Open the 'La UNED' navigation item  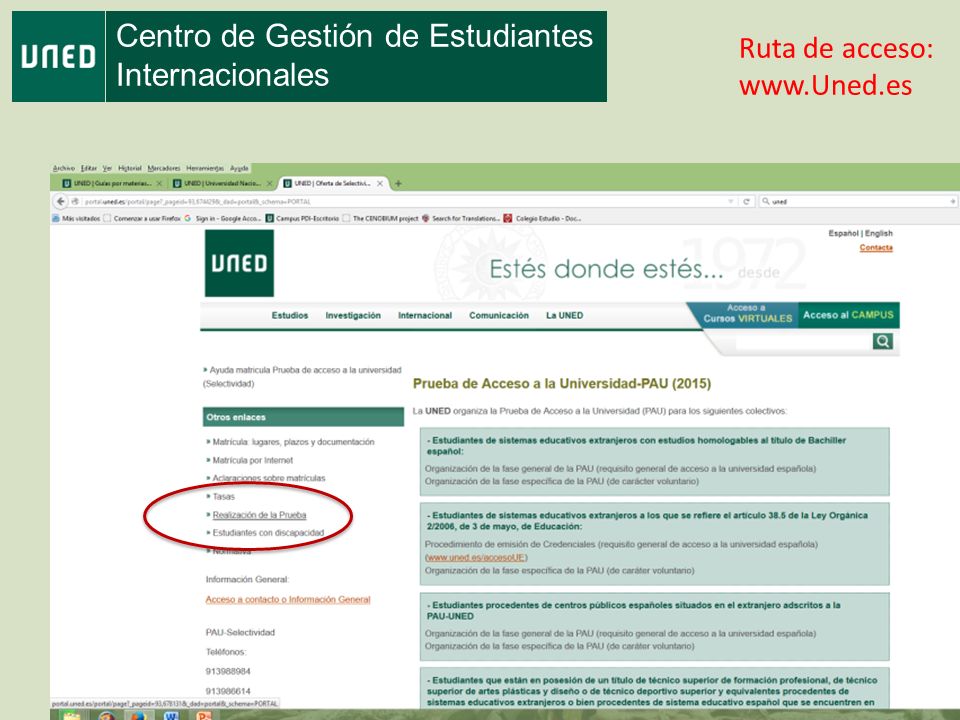tap(564, 315)
